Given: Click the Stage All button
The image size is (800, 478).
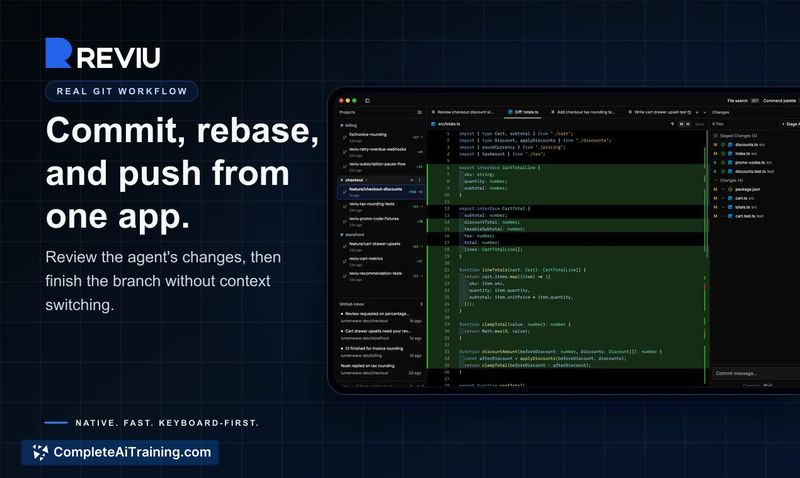Looking at the screenshot, I should click(790, 124).
